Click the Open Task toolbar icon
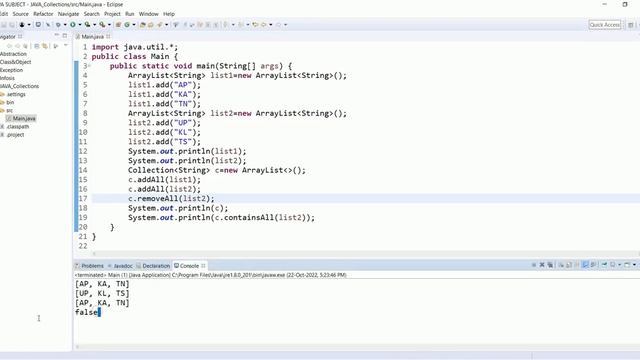Screen dimensions: 640x360 point(151,25)
